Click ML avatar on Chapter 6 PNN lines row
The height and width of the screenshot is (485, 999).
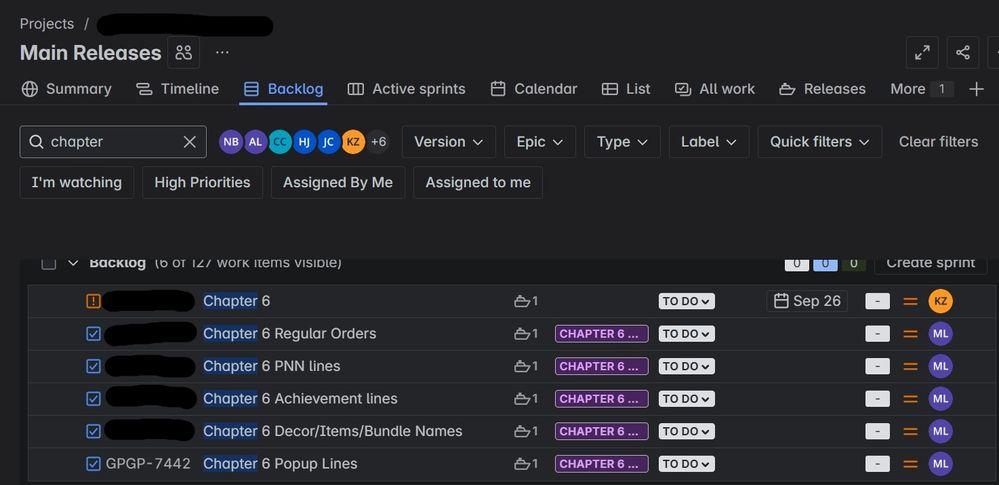940,366
